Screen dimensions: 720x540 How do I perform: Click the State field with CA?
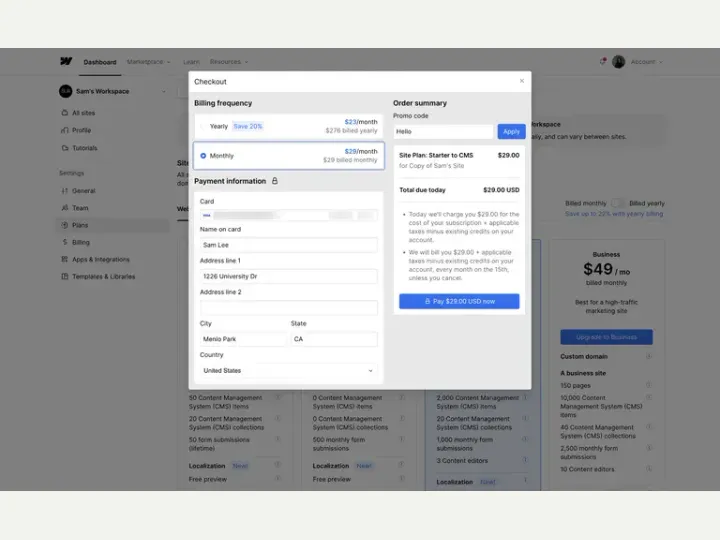[334, 339]
